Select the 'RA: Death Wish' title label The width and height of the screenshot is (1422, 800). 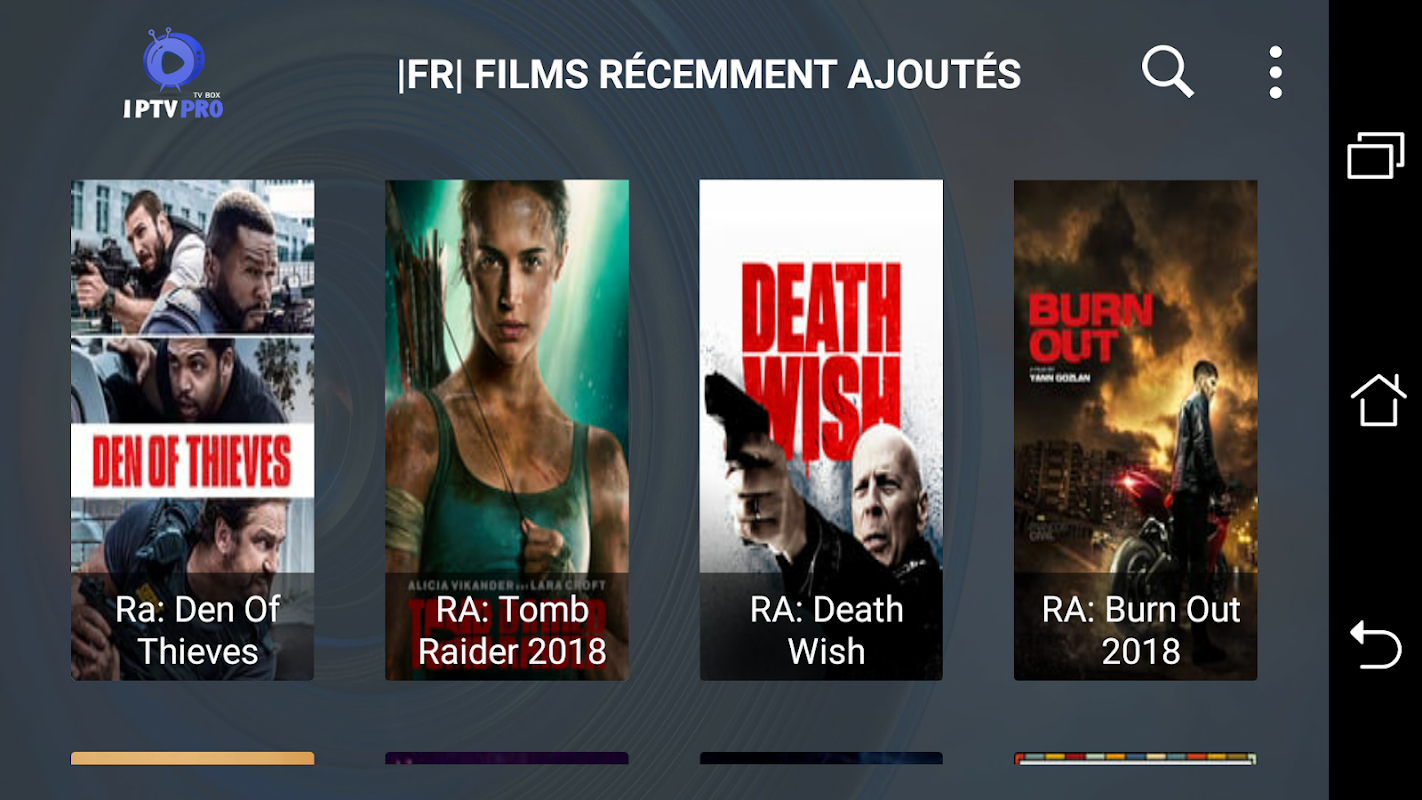826,630
